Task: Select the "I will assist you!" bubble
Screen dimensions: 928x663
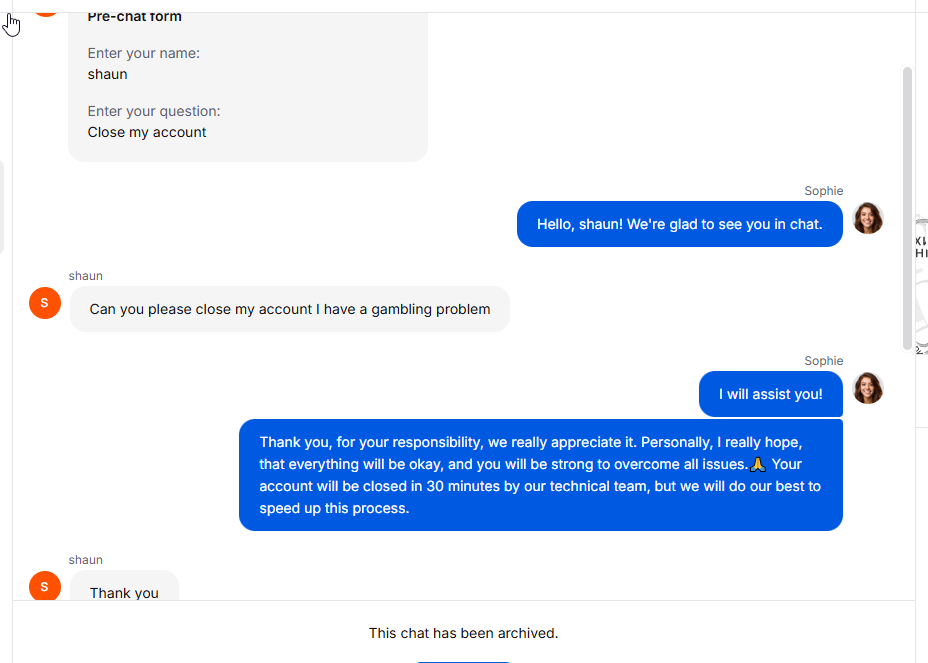Action: tap(770, 394)
